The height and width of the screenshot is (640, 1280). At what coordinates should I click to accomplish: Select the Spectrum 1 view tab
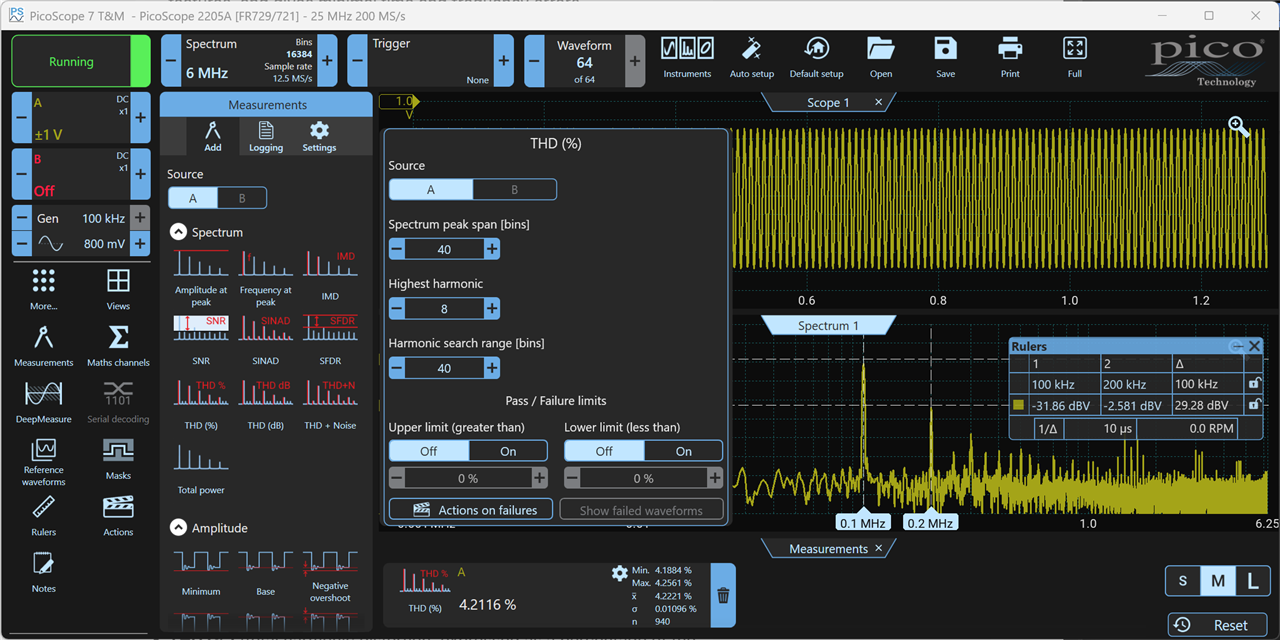click(x=828, y=326)
